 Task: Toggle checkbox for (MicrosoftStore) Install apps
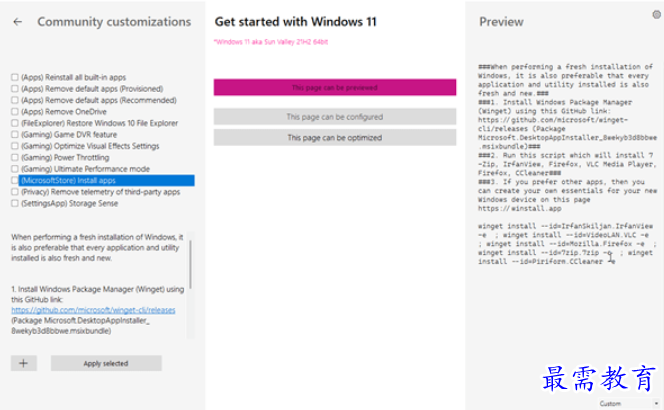pyautogui.click(x=15, y=180)
